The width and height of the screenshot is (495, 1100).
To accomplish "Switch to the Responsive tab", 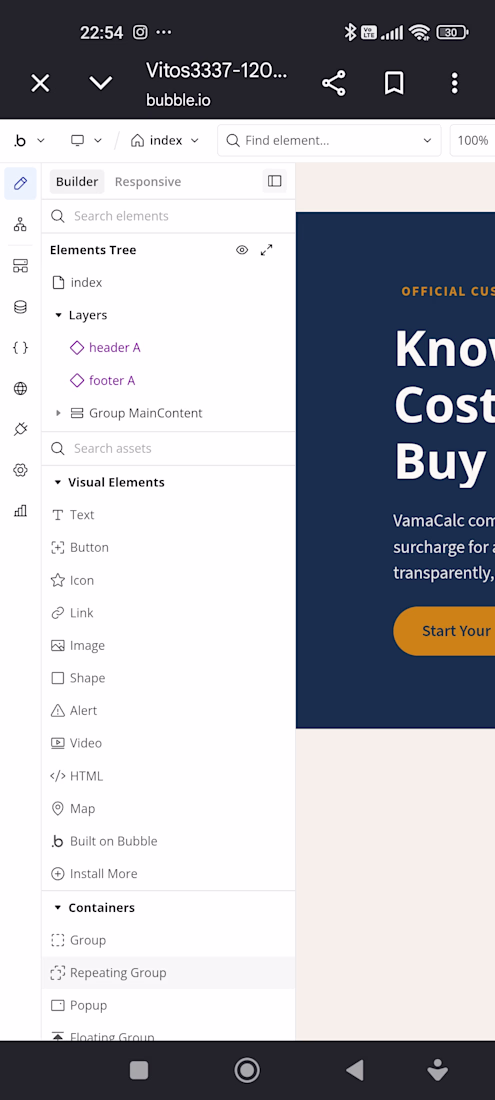I will tap(148, 182).
